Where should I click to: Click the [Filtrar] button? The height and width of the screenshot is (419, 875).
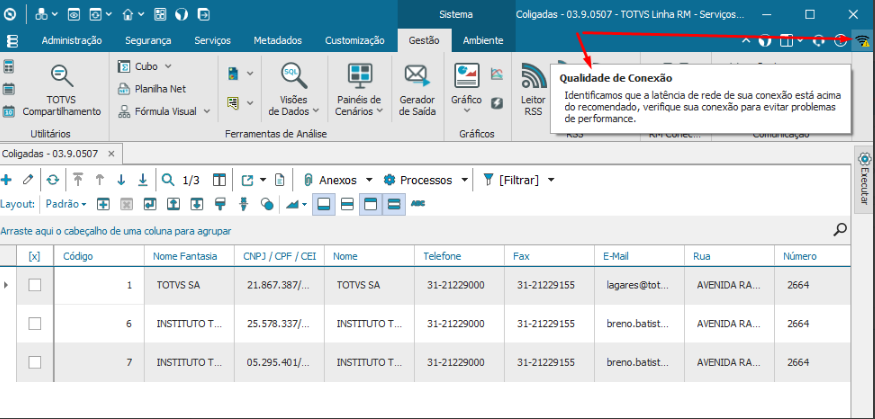(x=512, y=180)
